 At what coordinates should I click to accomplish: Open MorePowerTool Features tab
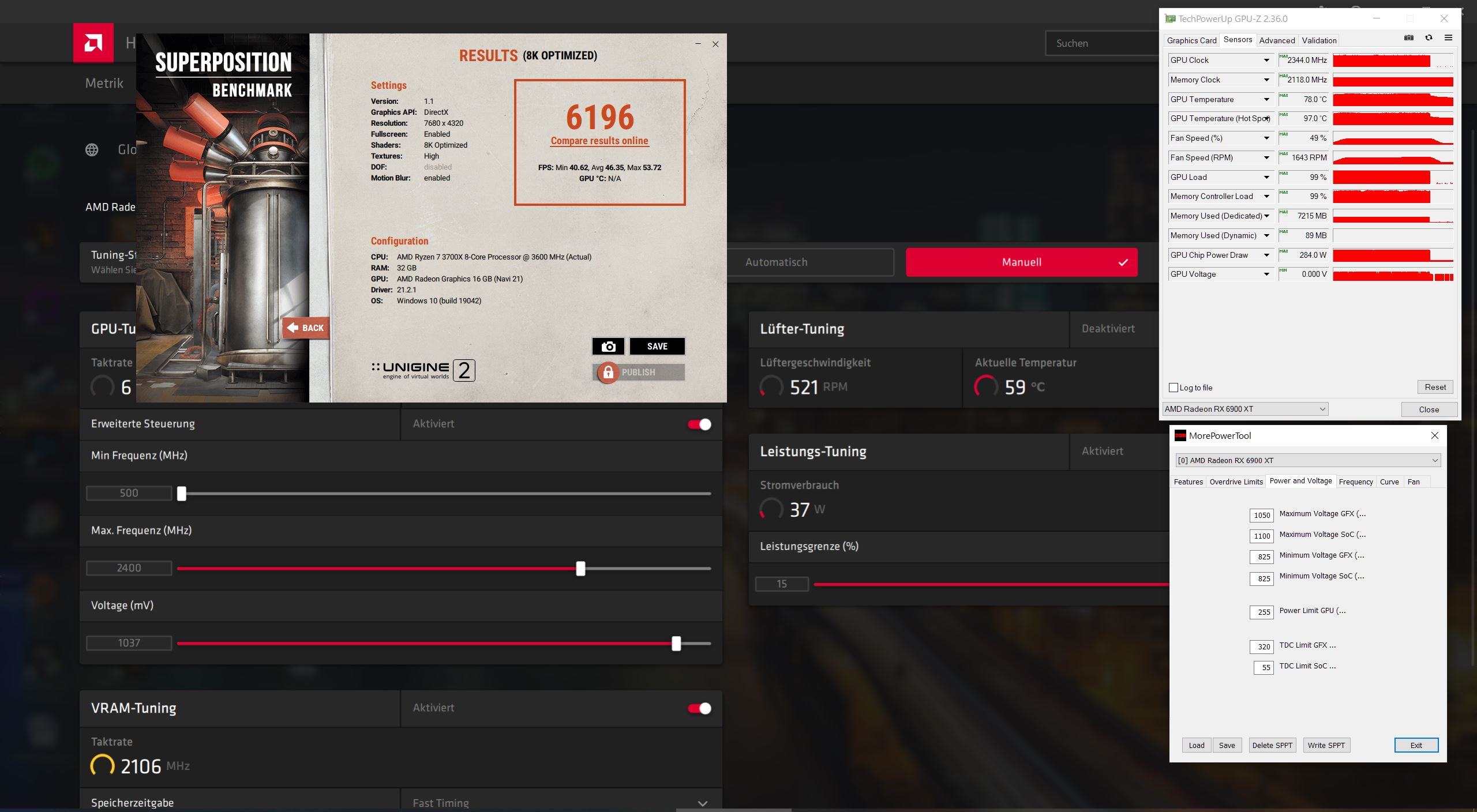point(1189,482)
